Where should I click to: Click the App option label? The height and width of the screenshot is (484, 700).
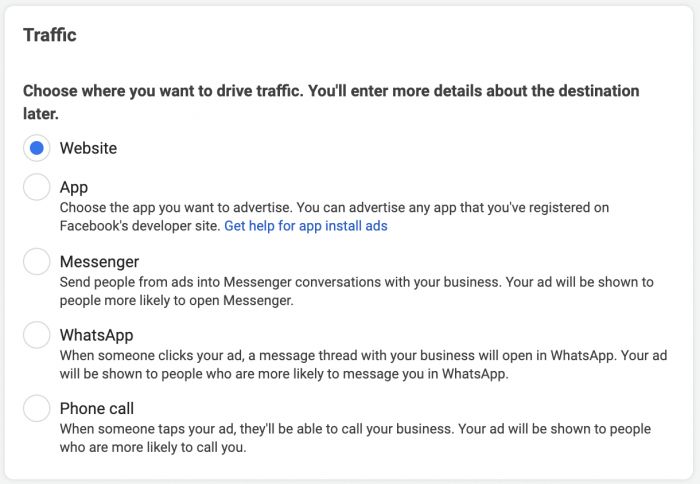pos(74,187)
